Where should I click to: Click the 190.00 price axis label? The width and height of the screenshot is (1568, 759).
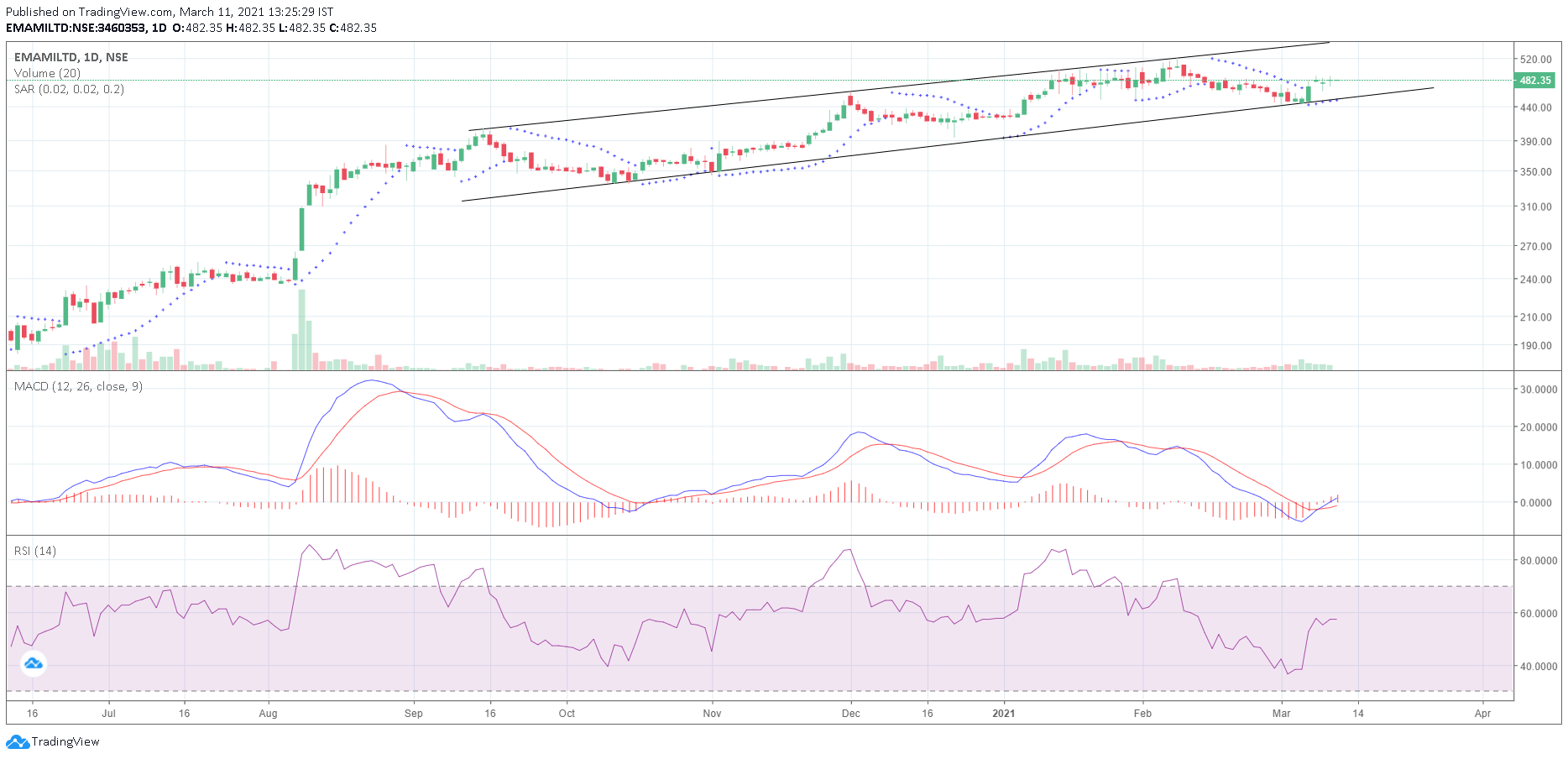click(1535, 345)
